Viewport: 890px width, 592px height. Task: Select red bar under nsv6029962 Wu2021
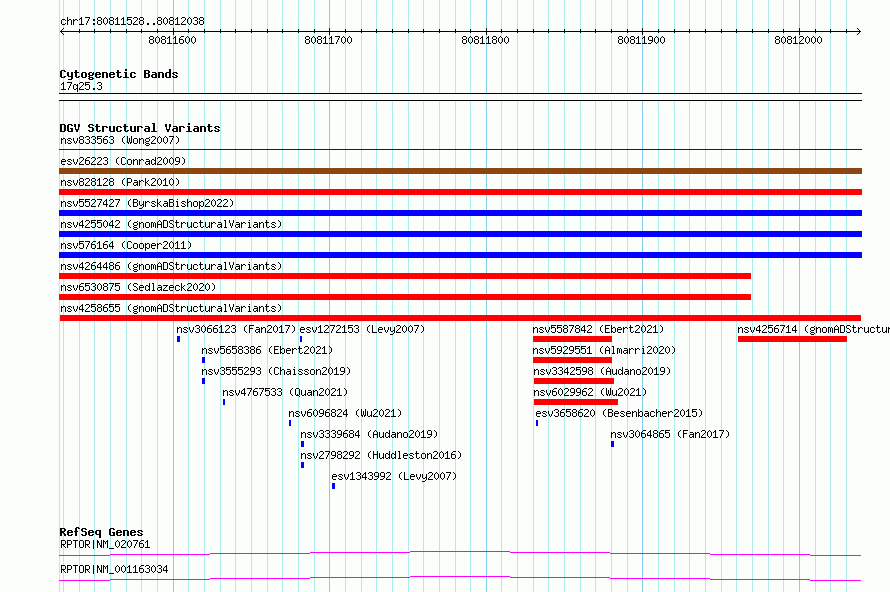pyautogui.click(x=576, y=402)
